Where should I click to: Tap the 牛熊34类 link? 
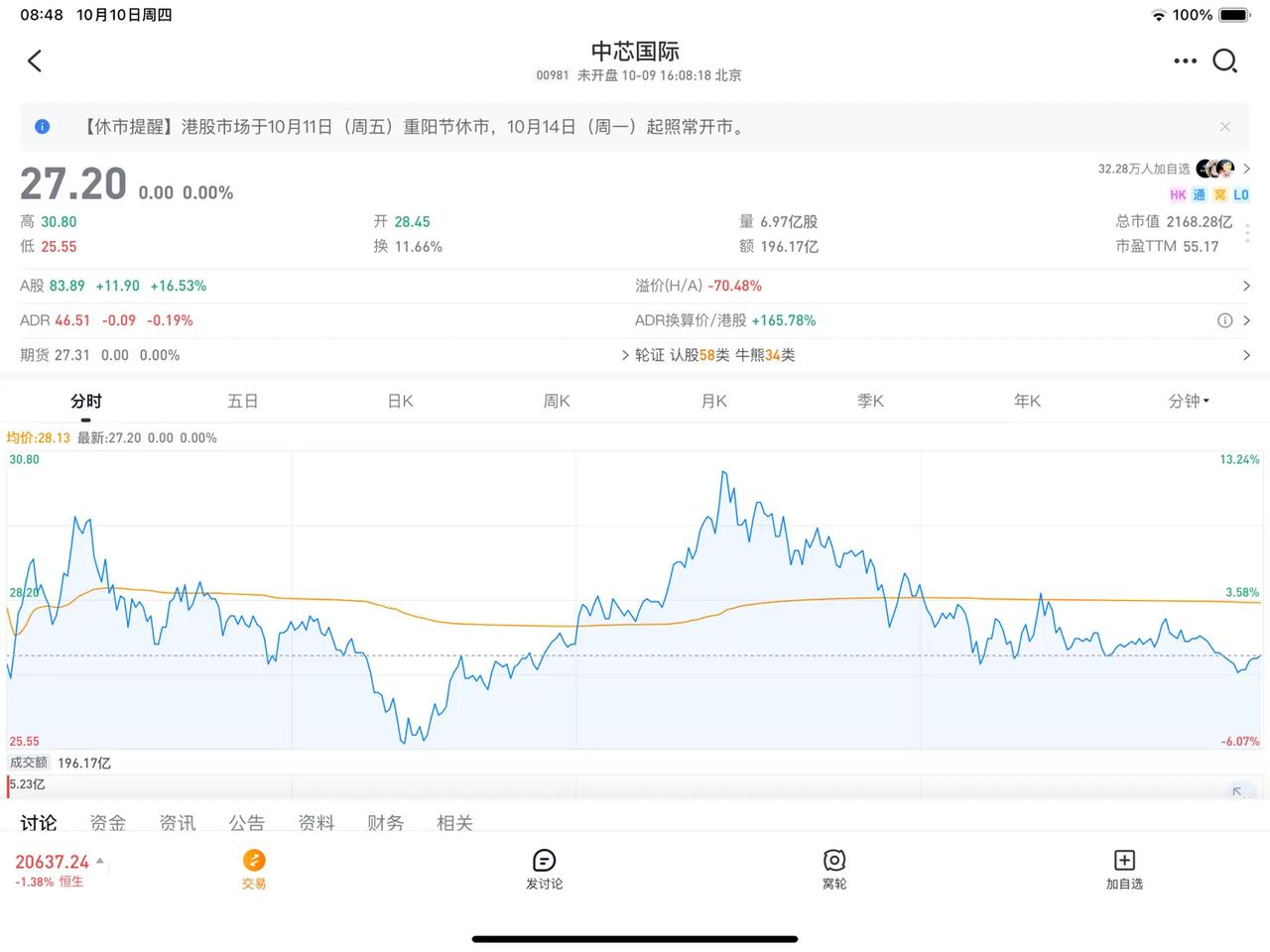point(765,355)
